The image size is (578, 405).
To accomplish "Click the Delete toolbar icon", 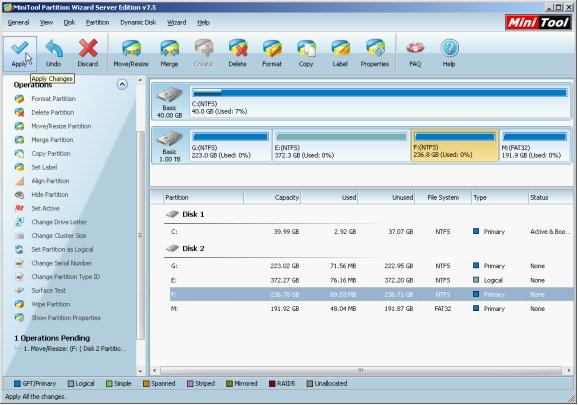I will 237,53.
